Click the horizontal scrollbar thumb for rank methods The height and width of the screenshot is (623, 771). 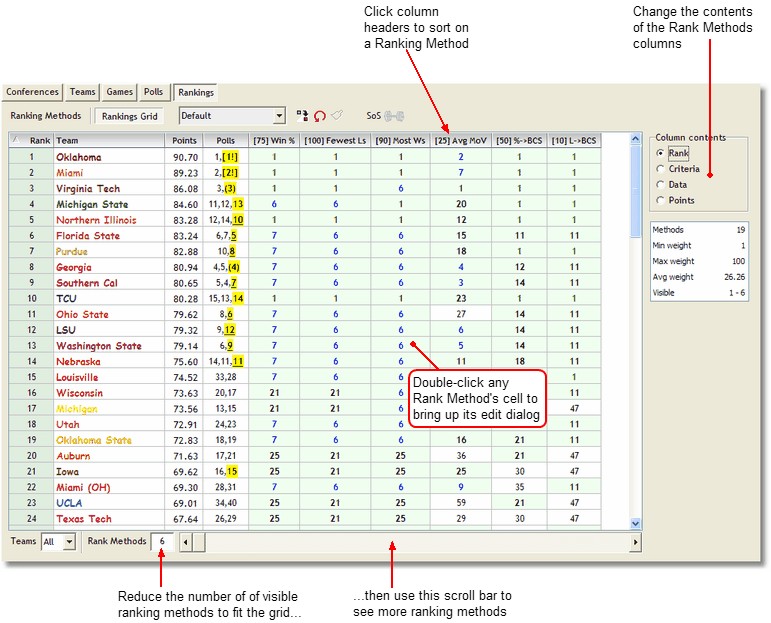199,542
